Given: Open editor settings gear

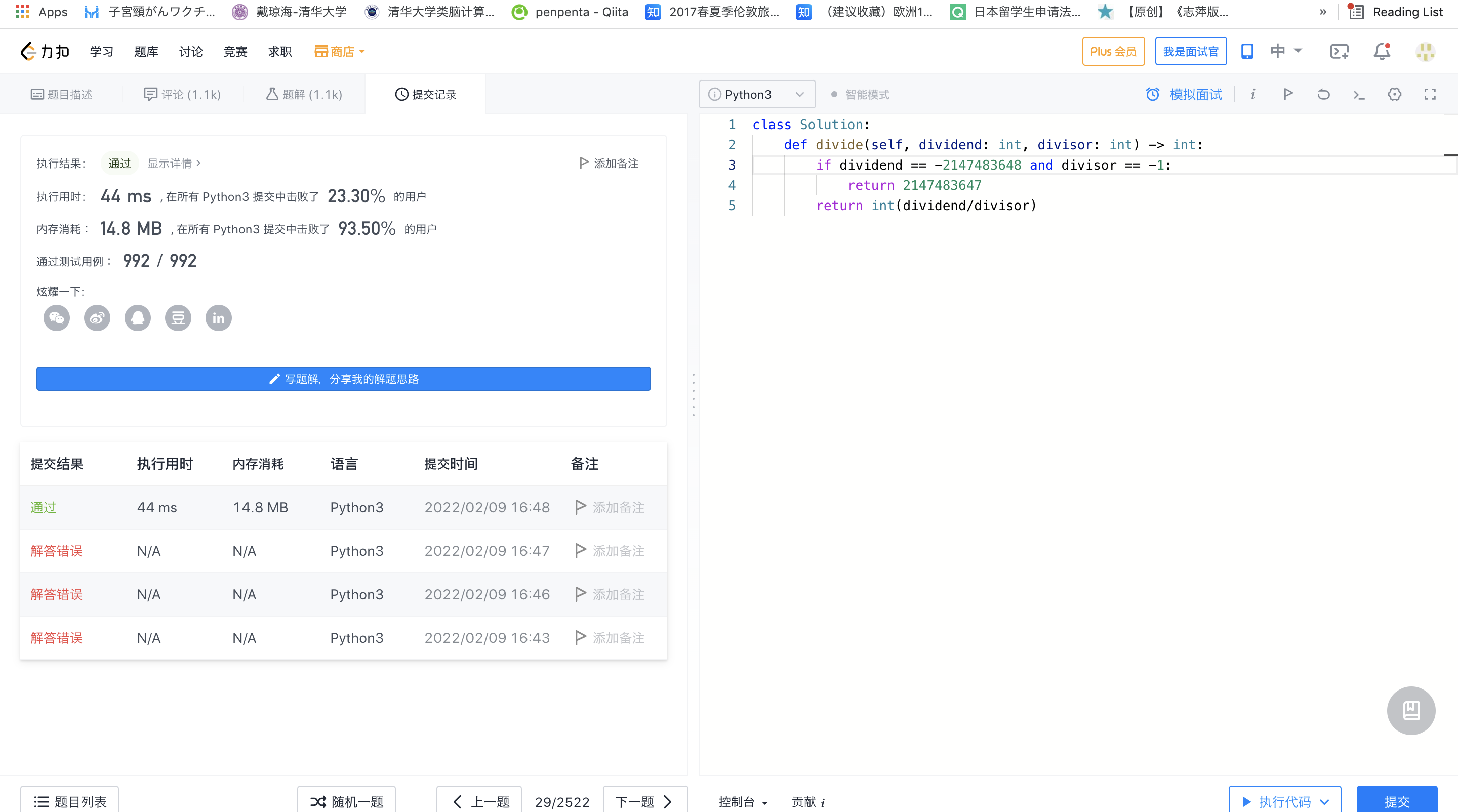Looking at the screenshot, I should (x=1395, y=94).
